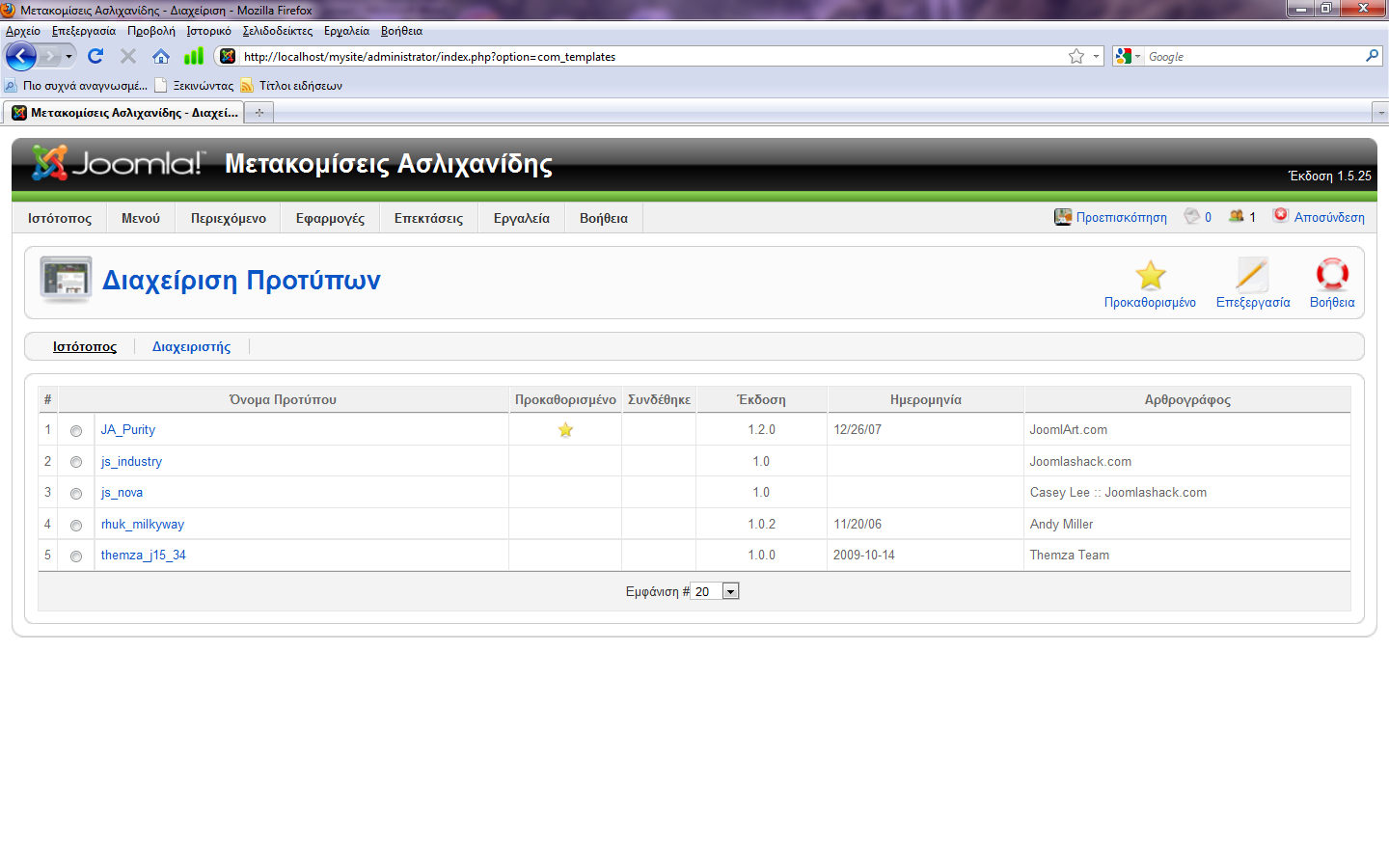Bookmark this page with star icon
The height and width of the screenshot is (868, 1389).
pos(1076,56)
